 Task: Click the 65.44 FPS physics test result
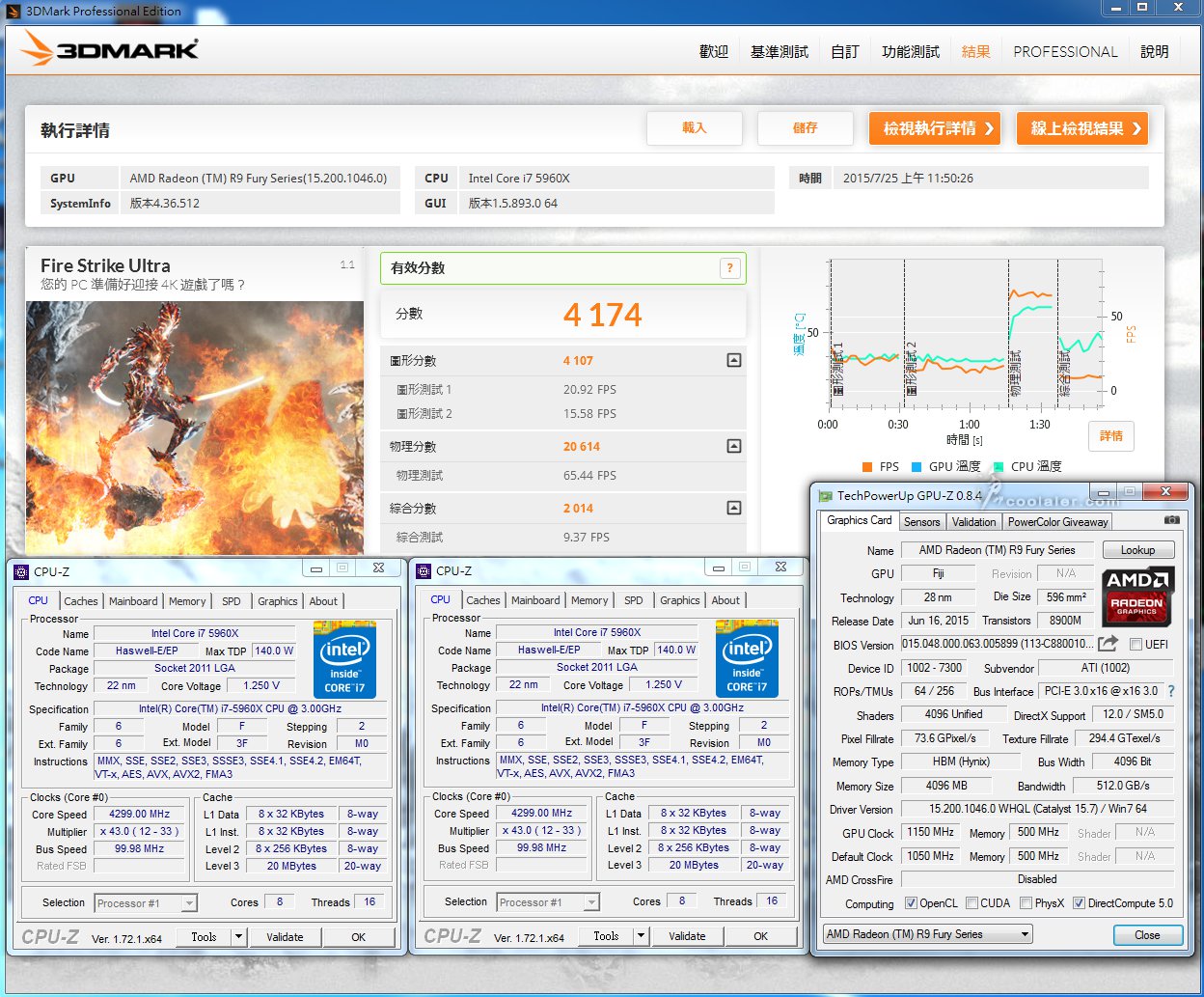pyautogui.click(x=589, y=476)
